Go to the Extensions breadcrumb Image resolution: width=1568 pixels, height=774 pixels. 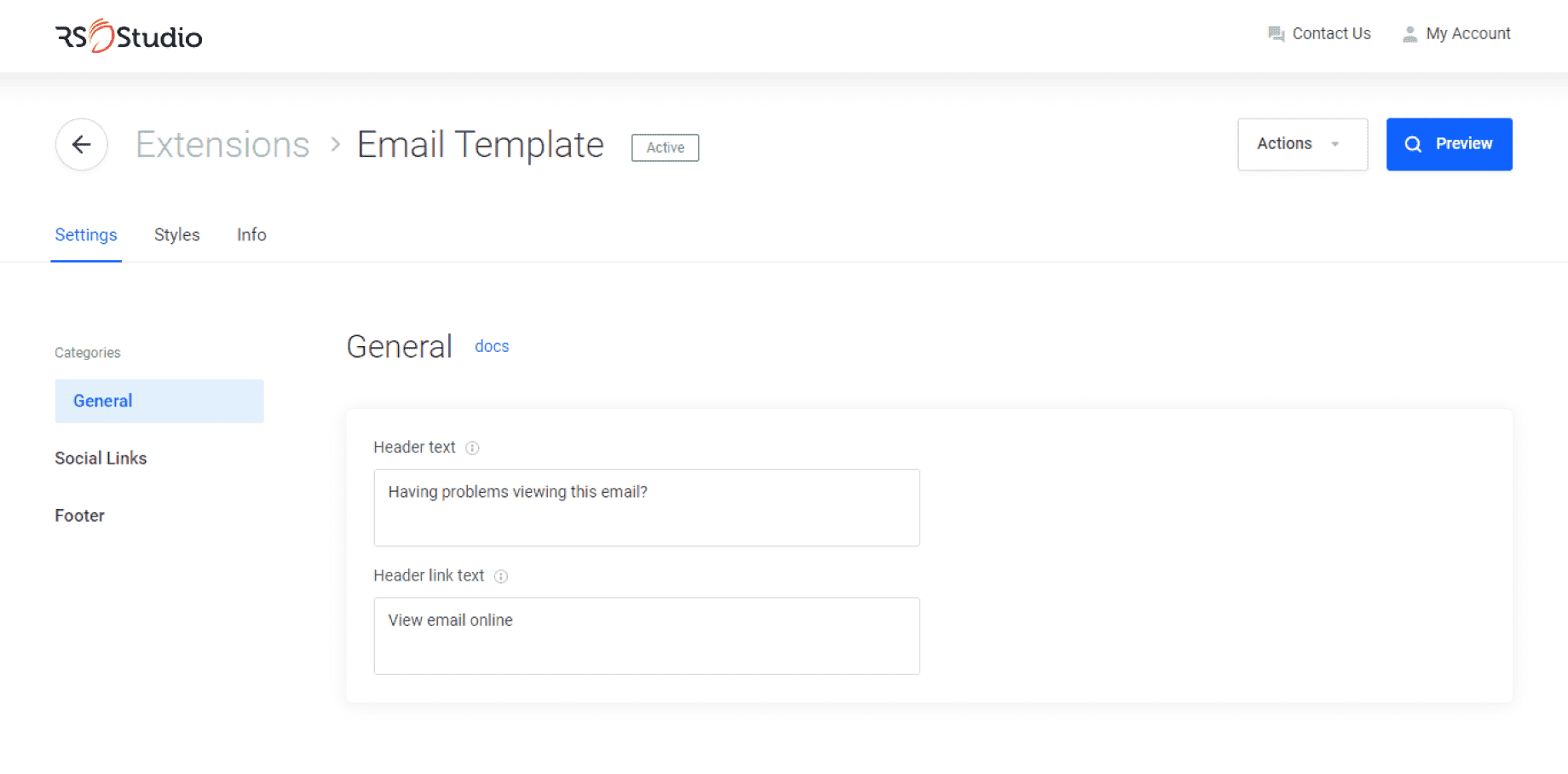click(x=222, y=145)
